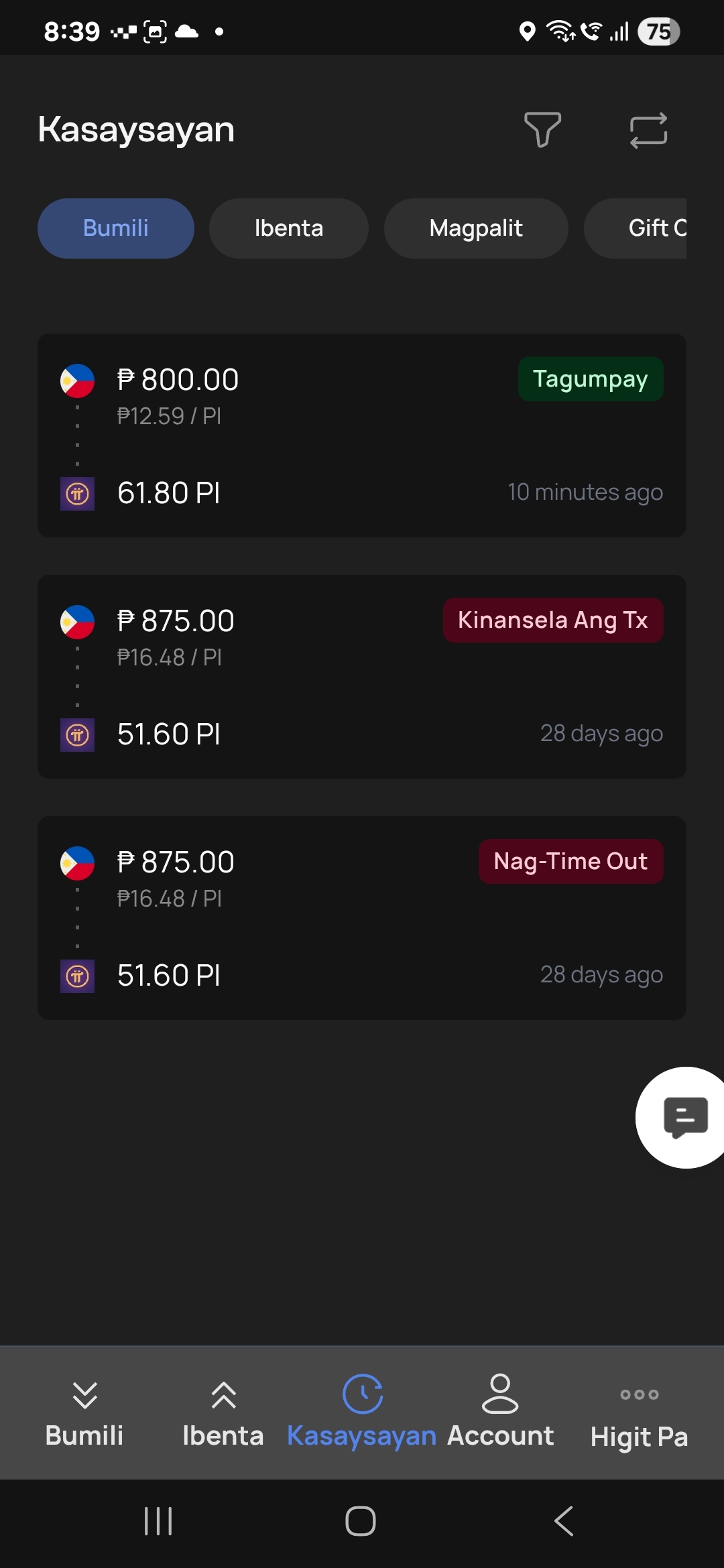This screenshot has width=724, height=1568.
Task: Select the Bumili filter chip
Action: [116, 228]
